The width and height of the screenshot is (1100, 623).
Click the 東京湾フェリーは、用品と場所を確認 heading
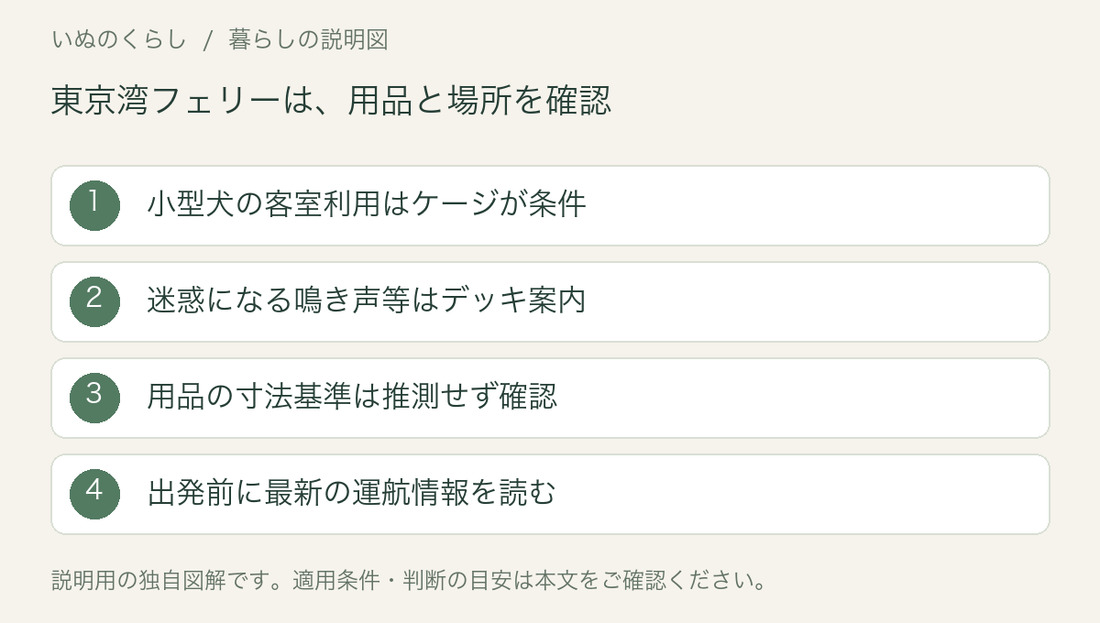tap(331, 100)
